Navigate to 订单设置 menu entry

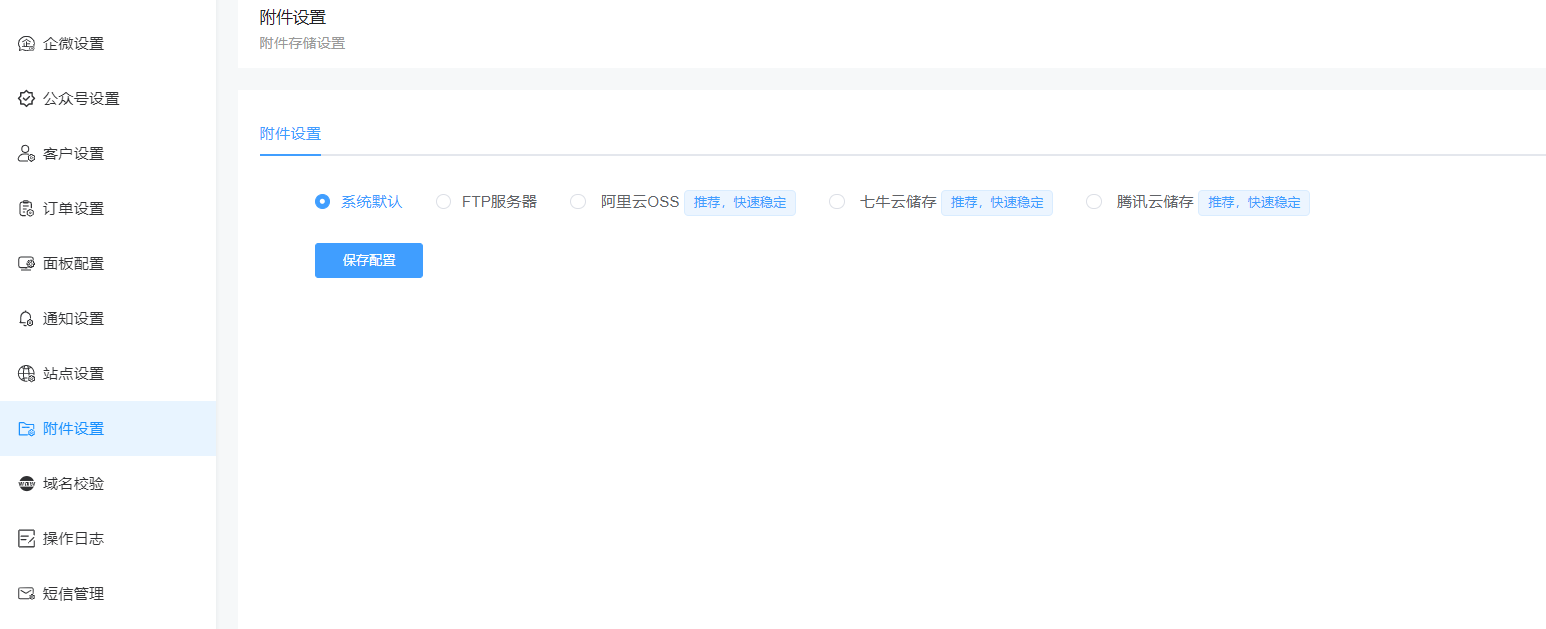pyautogui.click(x=108, y=209)
